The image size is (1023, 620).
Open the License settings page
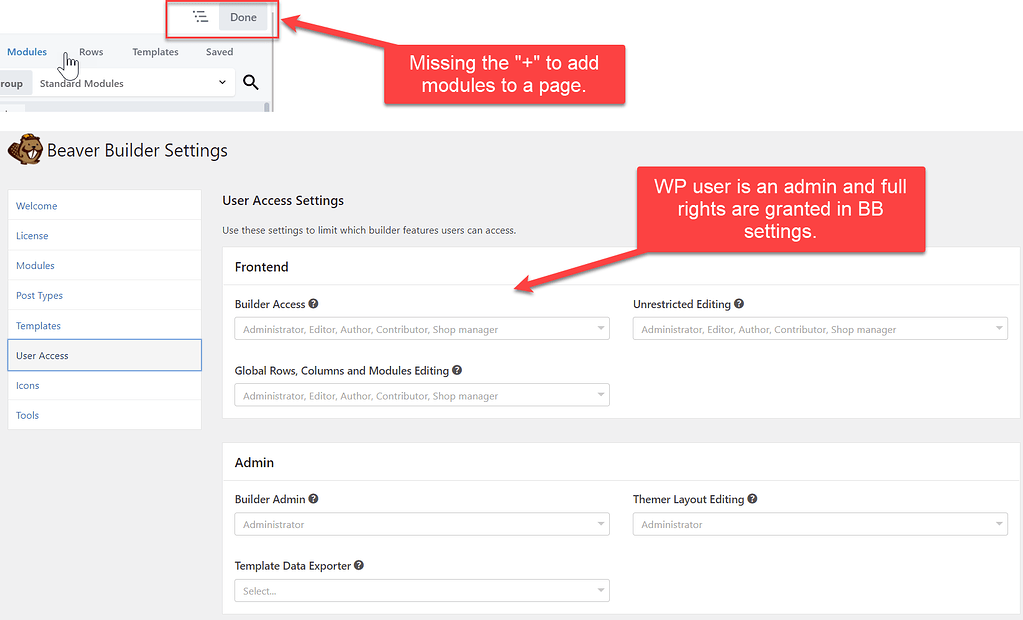click(x=32, y=236)
